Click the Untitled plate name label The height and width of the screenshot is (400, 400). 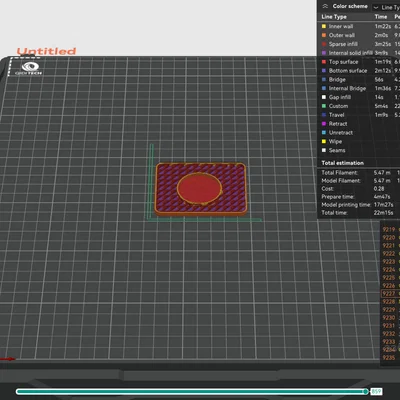(x=46, y=51)
